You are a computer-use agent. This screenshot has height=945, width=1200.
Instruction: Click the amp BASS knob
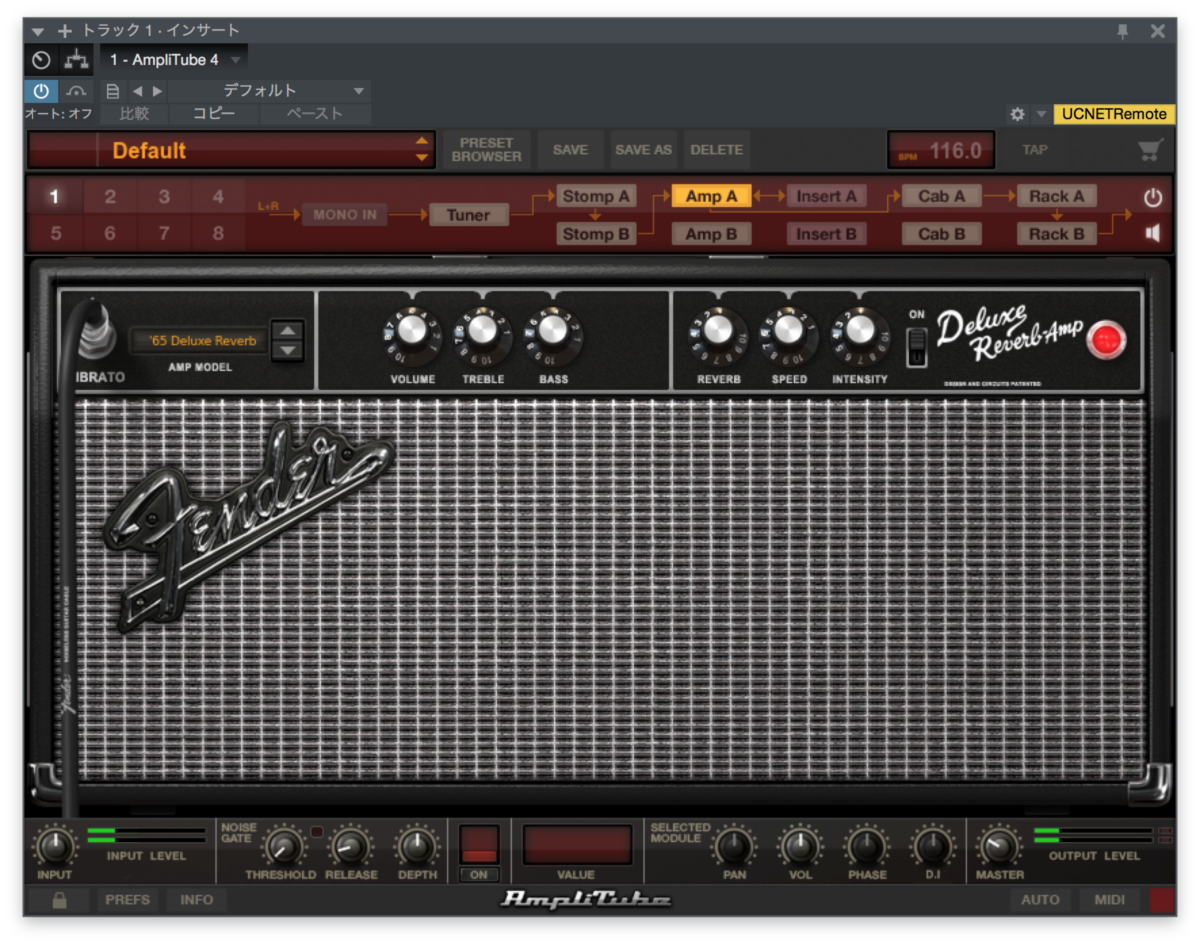553,333
